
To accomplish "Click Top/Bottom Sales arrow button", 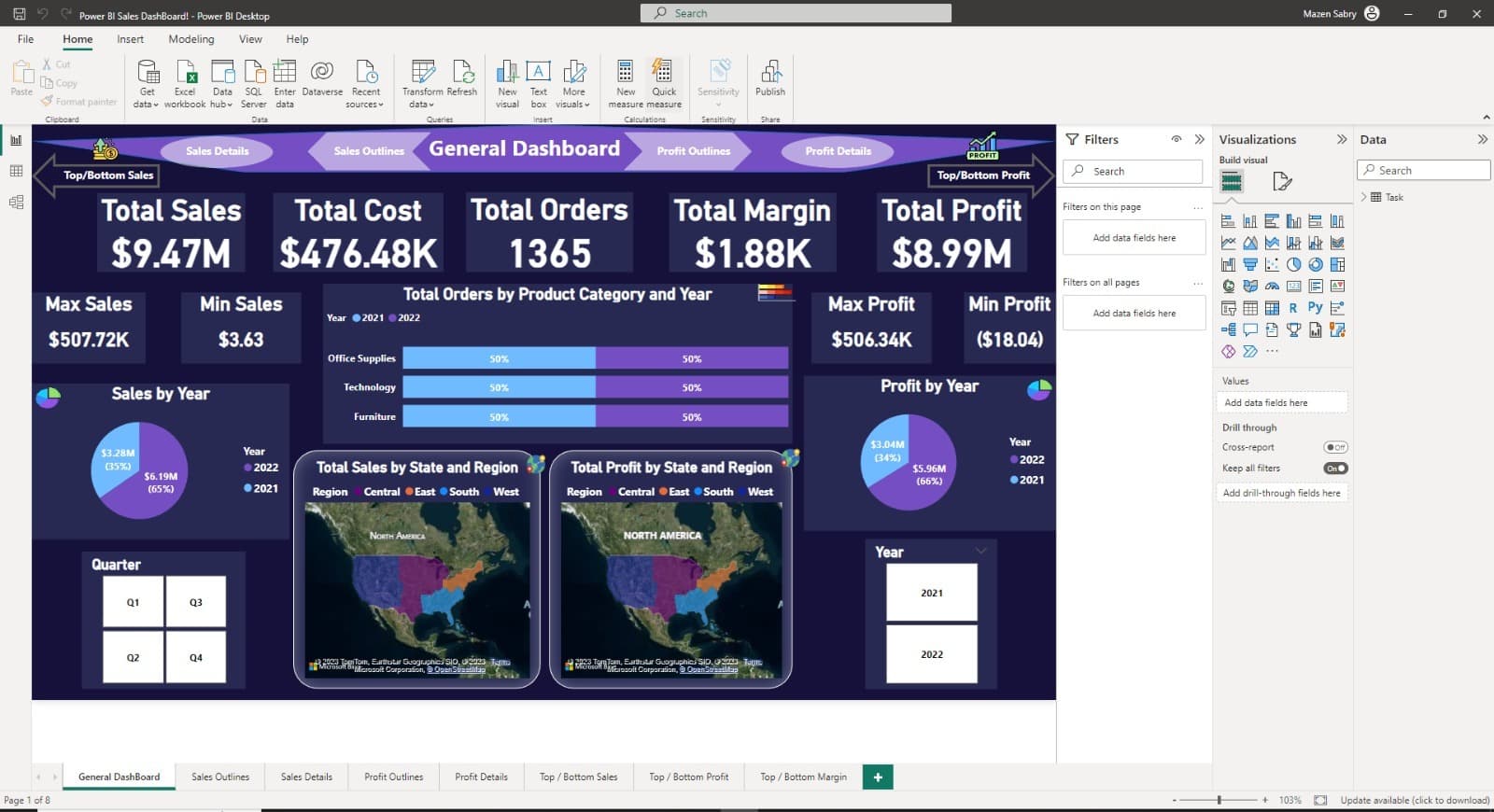I will pyautogui.click(x=97, y=175).
